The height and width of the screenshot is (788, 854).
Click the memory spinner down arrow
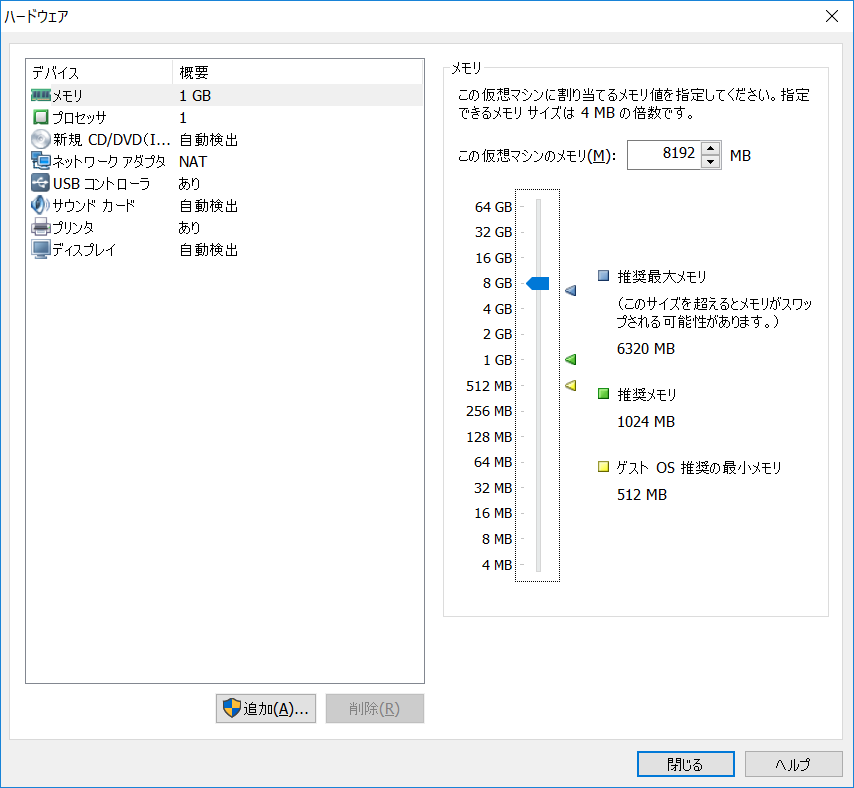click(711, 161)
